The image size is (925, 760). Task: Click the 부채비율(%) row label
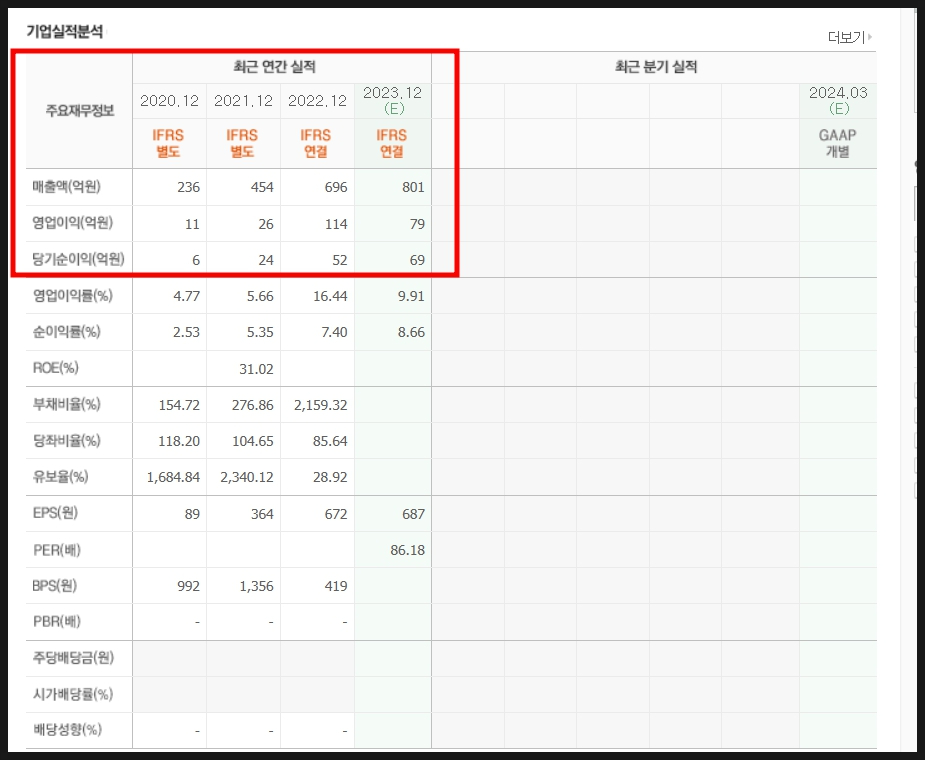[67, 404]
